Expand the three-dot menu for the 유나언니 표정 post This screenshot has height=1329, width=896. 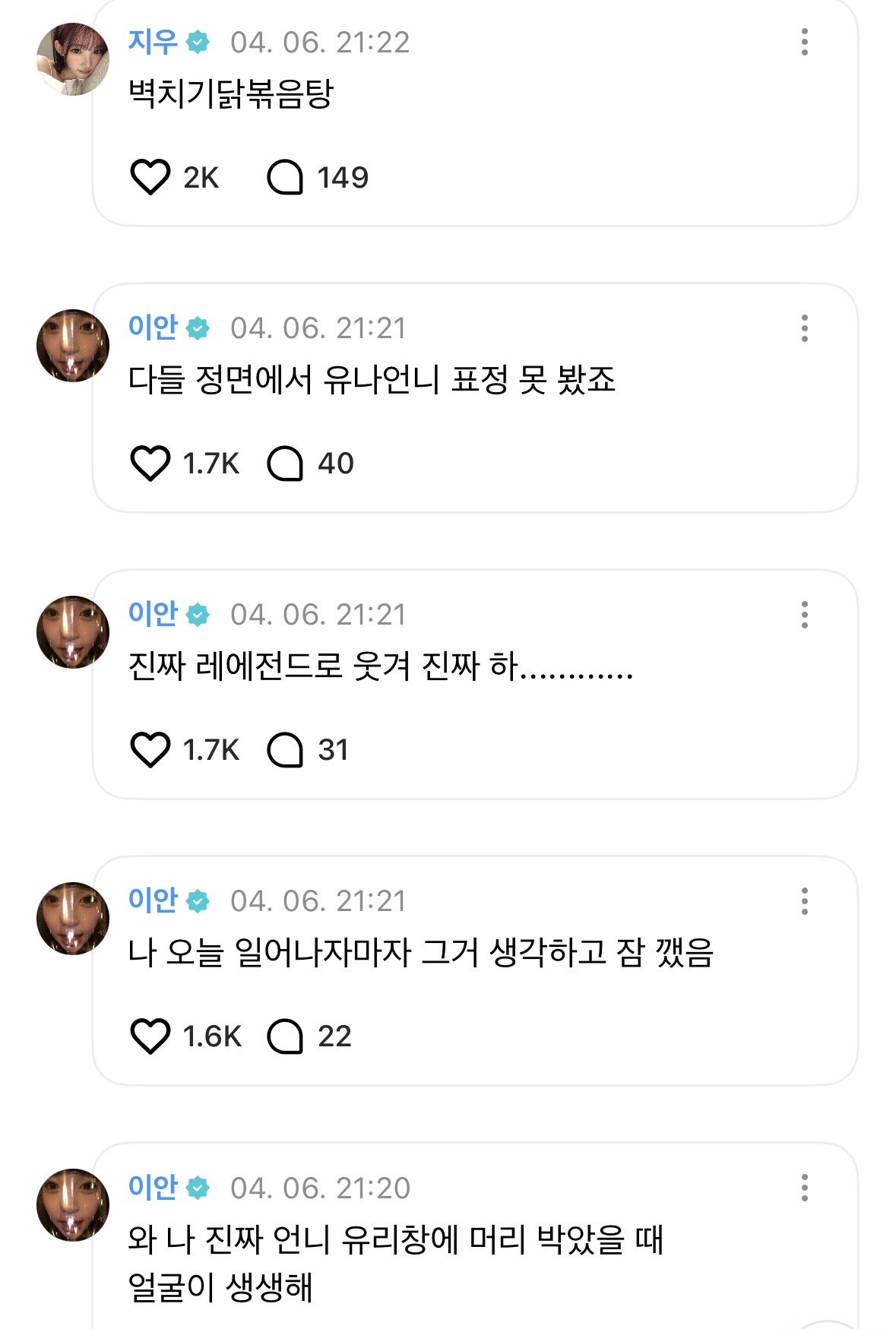(804, 328)
